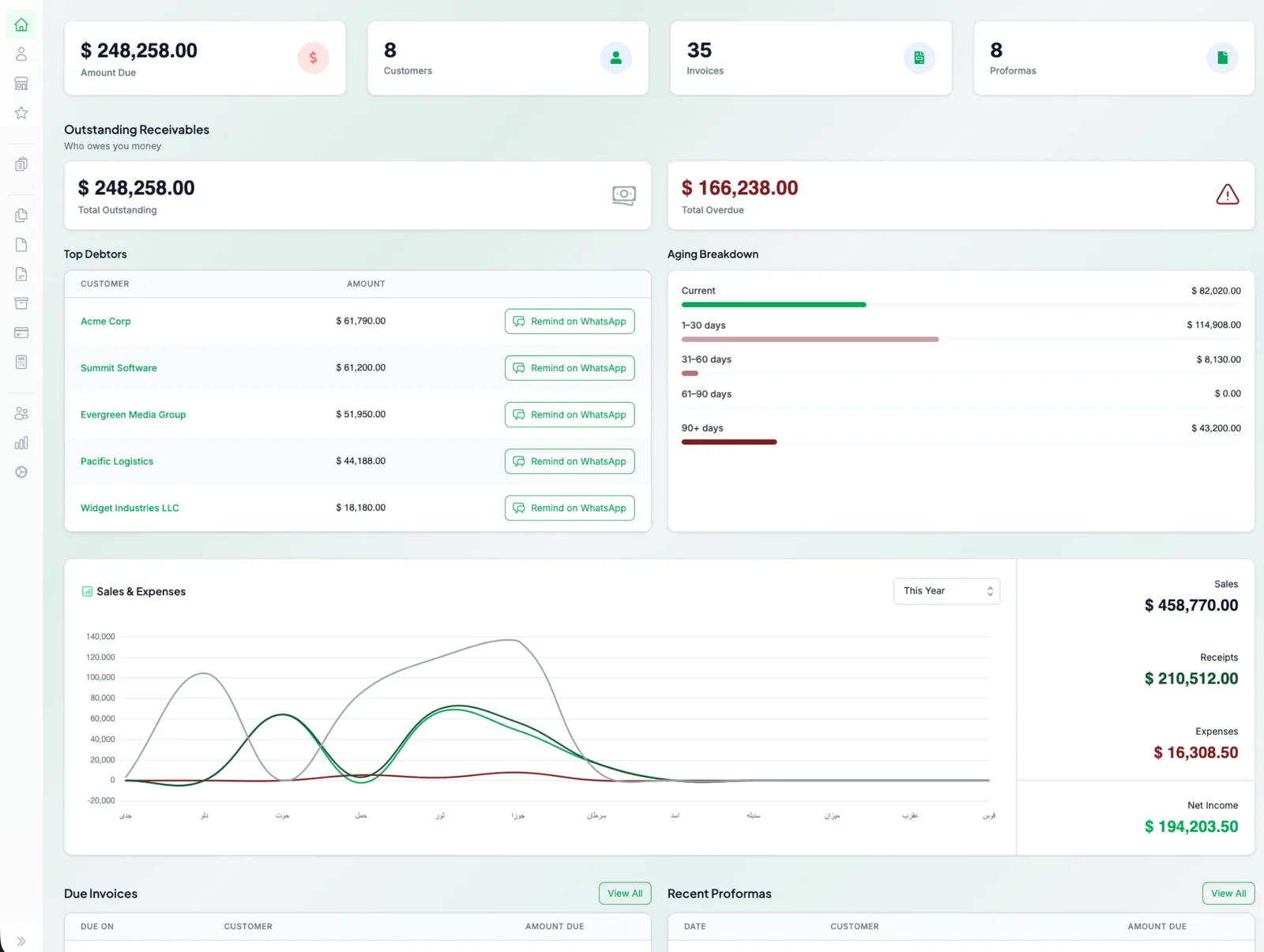Click the person icon on Customers card
The width and height of the screenshot is (1264, 952).
(615, 58)
